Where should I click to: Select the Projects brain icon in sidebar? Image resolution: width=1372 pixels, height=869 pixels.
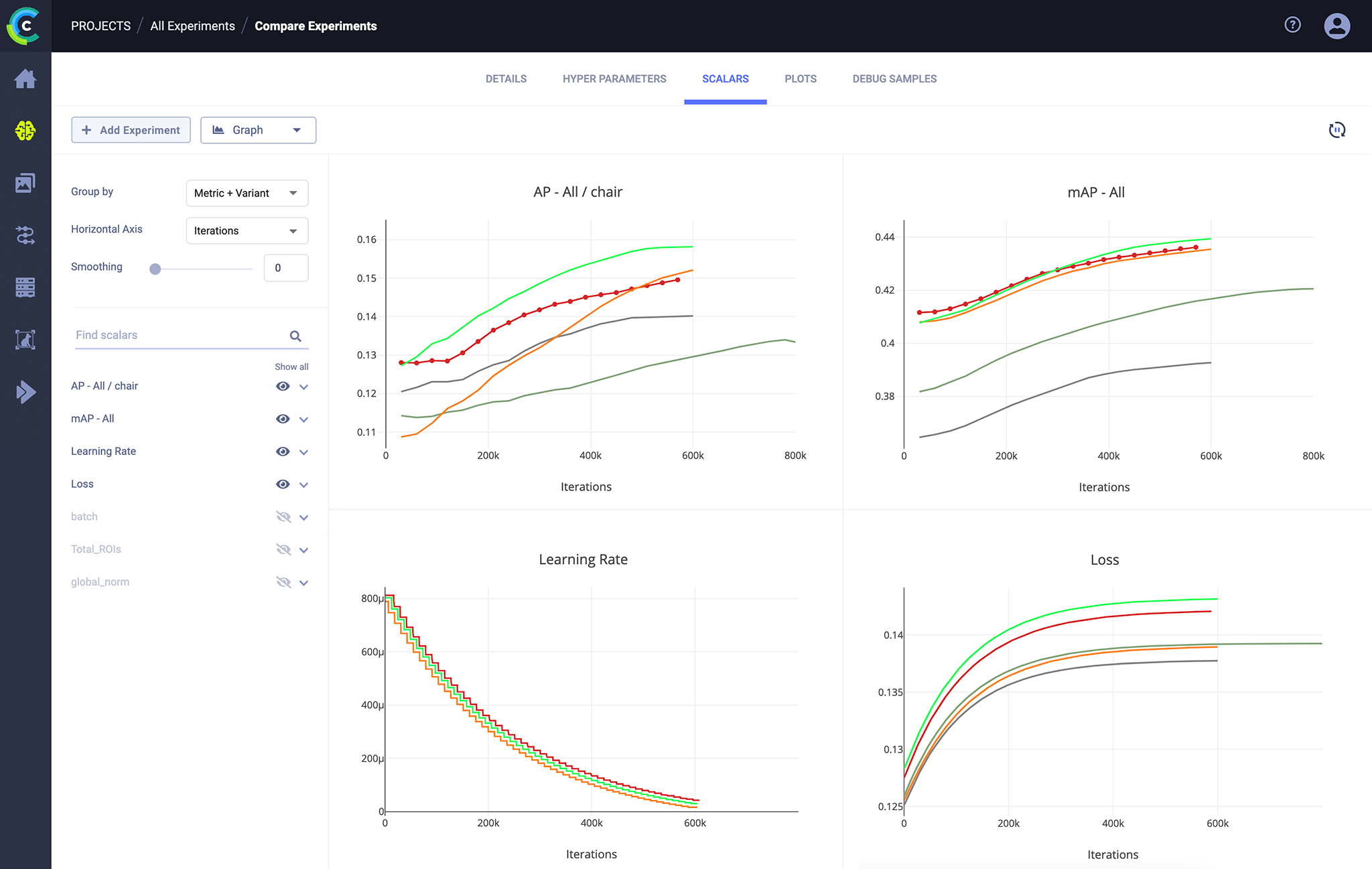click(25, 131)
